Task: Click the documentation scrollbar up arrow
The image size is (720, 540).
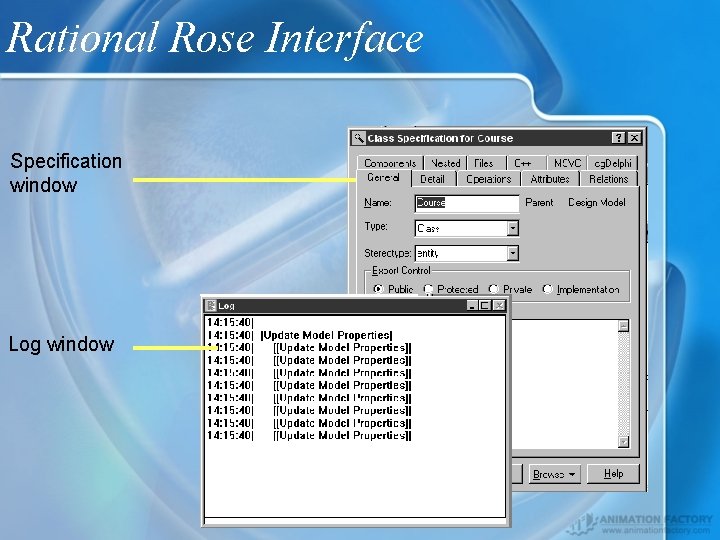Action: pyautogui.click(x=623, y=326)
